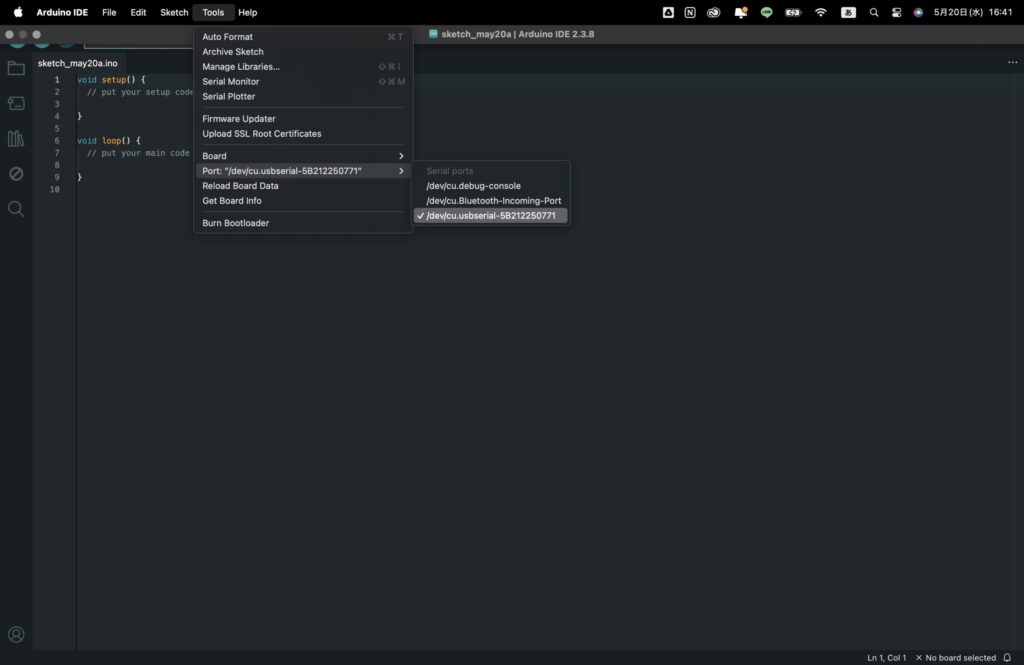This screenshot has height=665, width=1024.
Task: Select the checked /dev/cu.usbserial-5B212250771 port
Action: coord(490,216)
